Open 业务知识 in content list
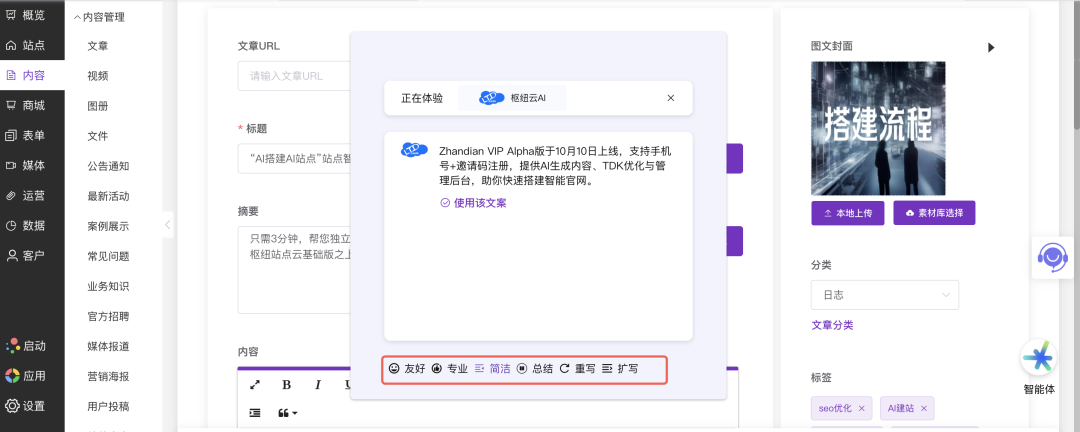Viewport: 1080px width, 432px height. 108,287
